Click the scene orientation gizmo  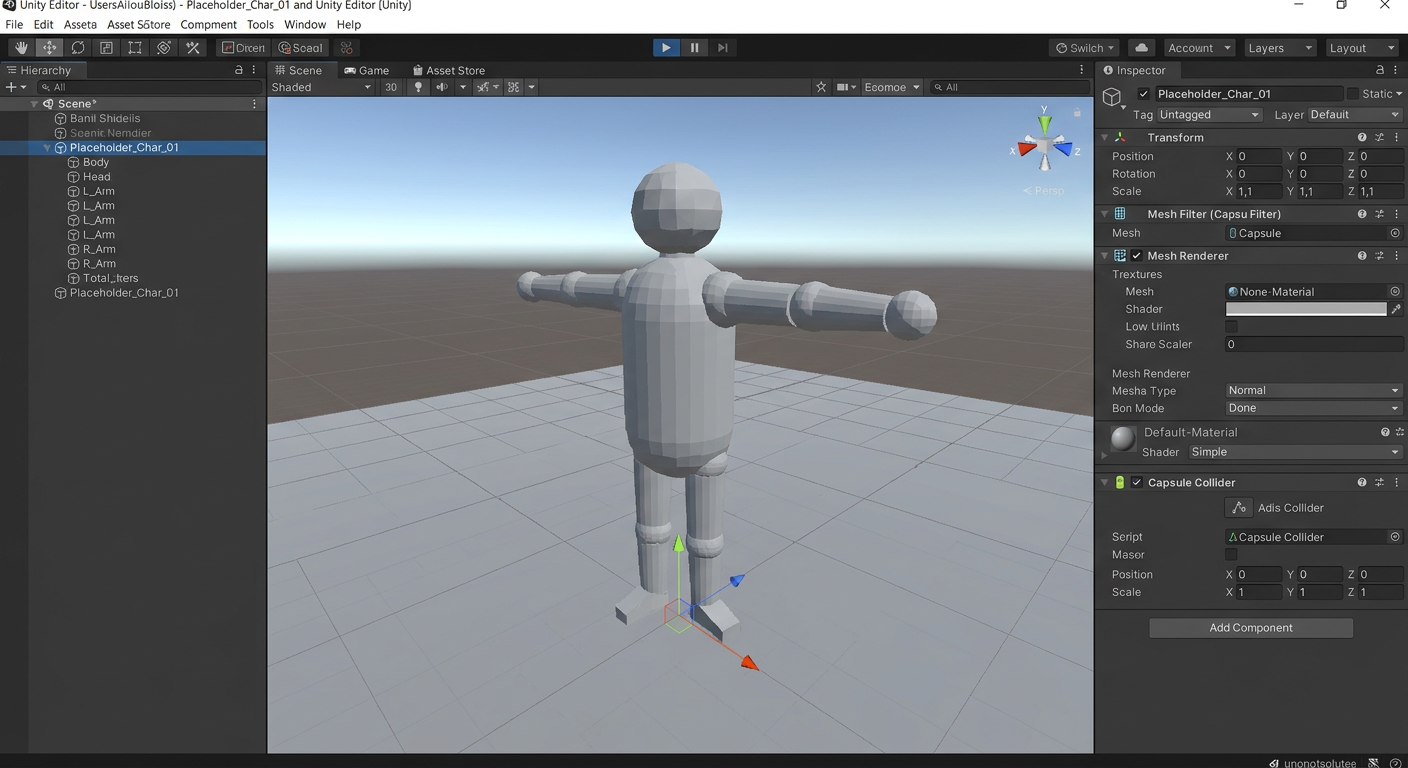coord(1044,148)
